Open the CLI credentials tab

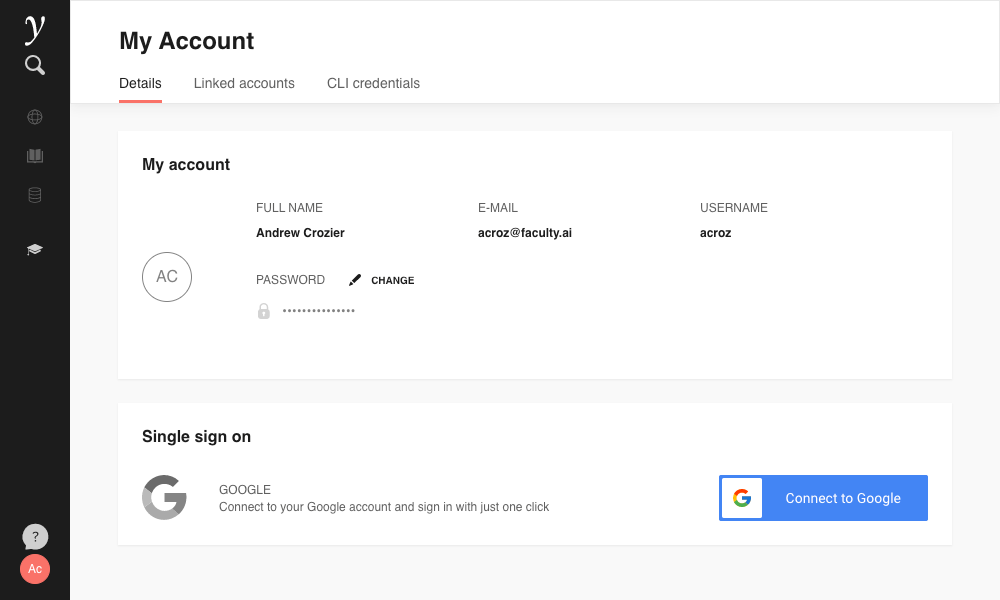click(x=373, y=84)
